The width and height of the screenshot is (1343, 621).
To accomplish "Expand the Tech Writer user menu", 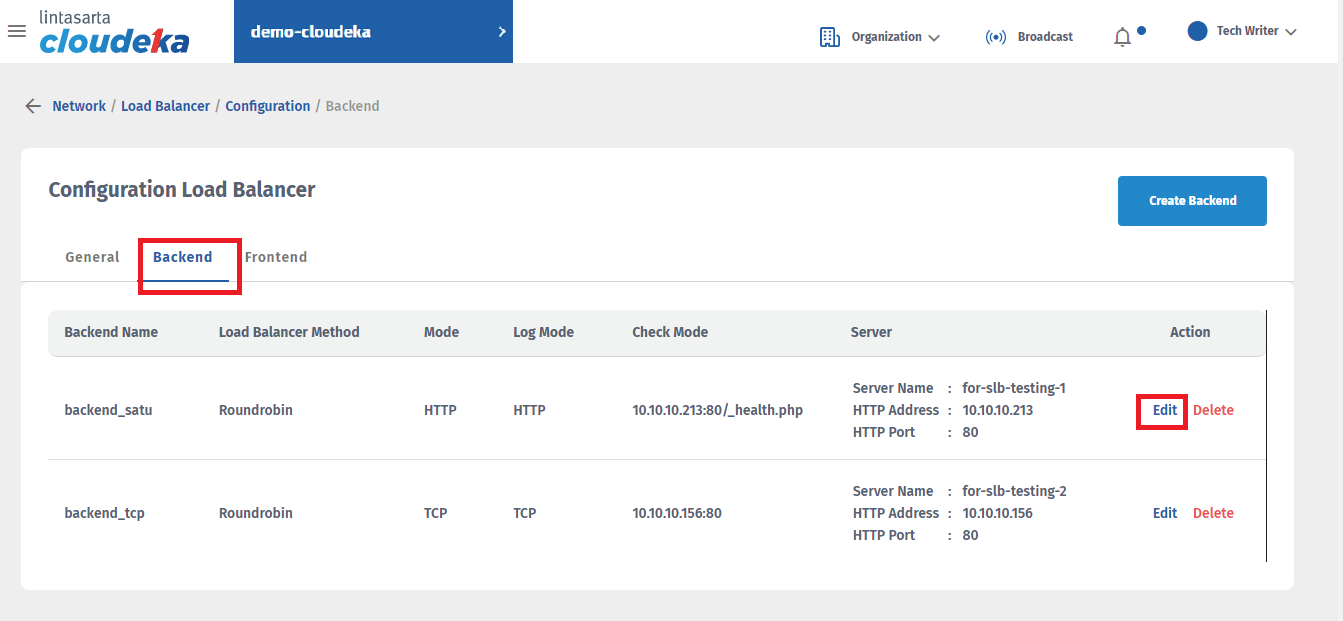I will [1290, 32].
